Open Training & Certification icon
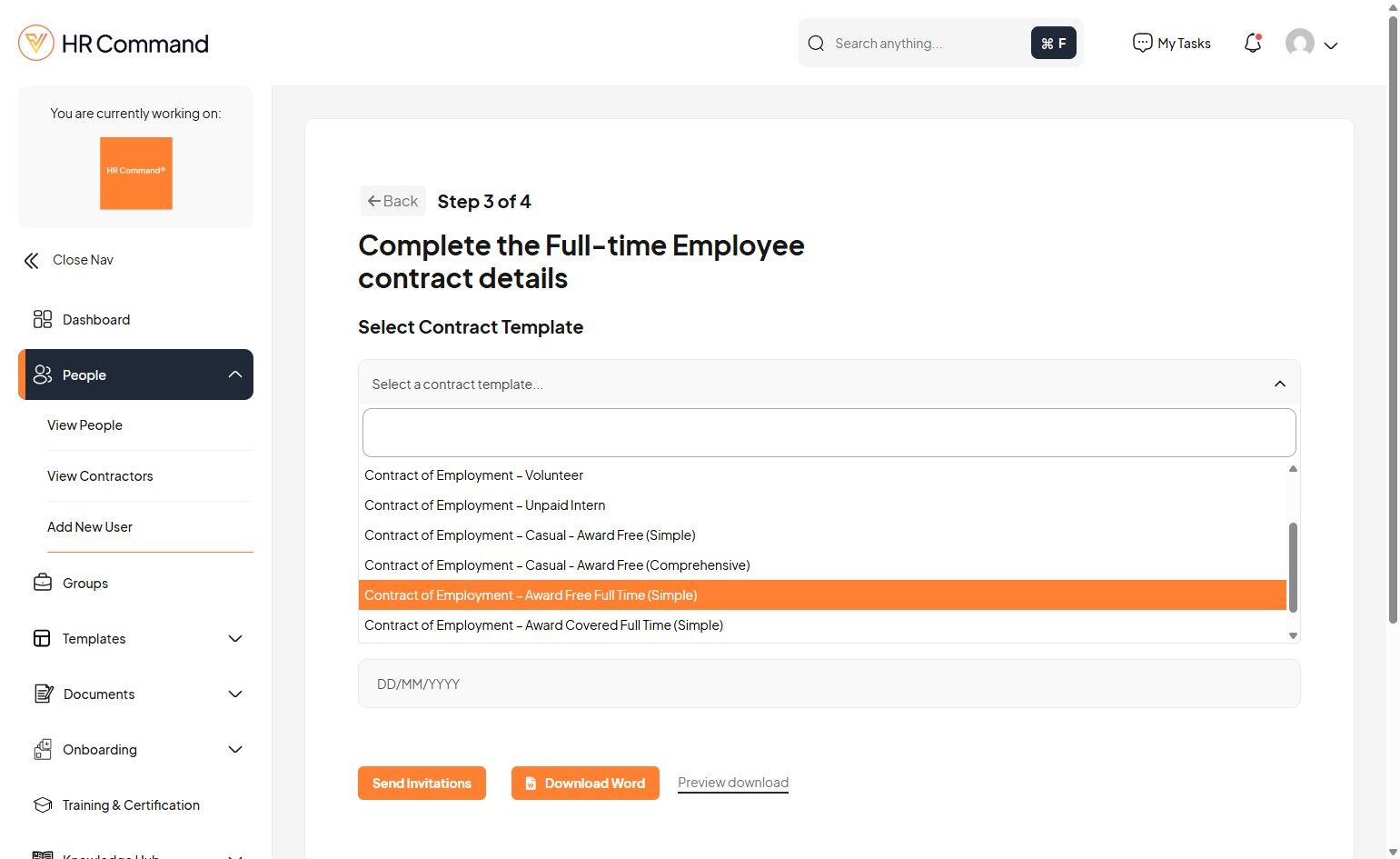This screenshot has height=859, width=1400. [42, 804]
